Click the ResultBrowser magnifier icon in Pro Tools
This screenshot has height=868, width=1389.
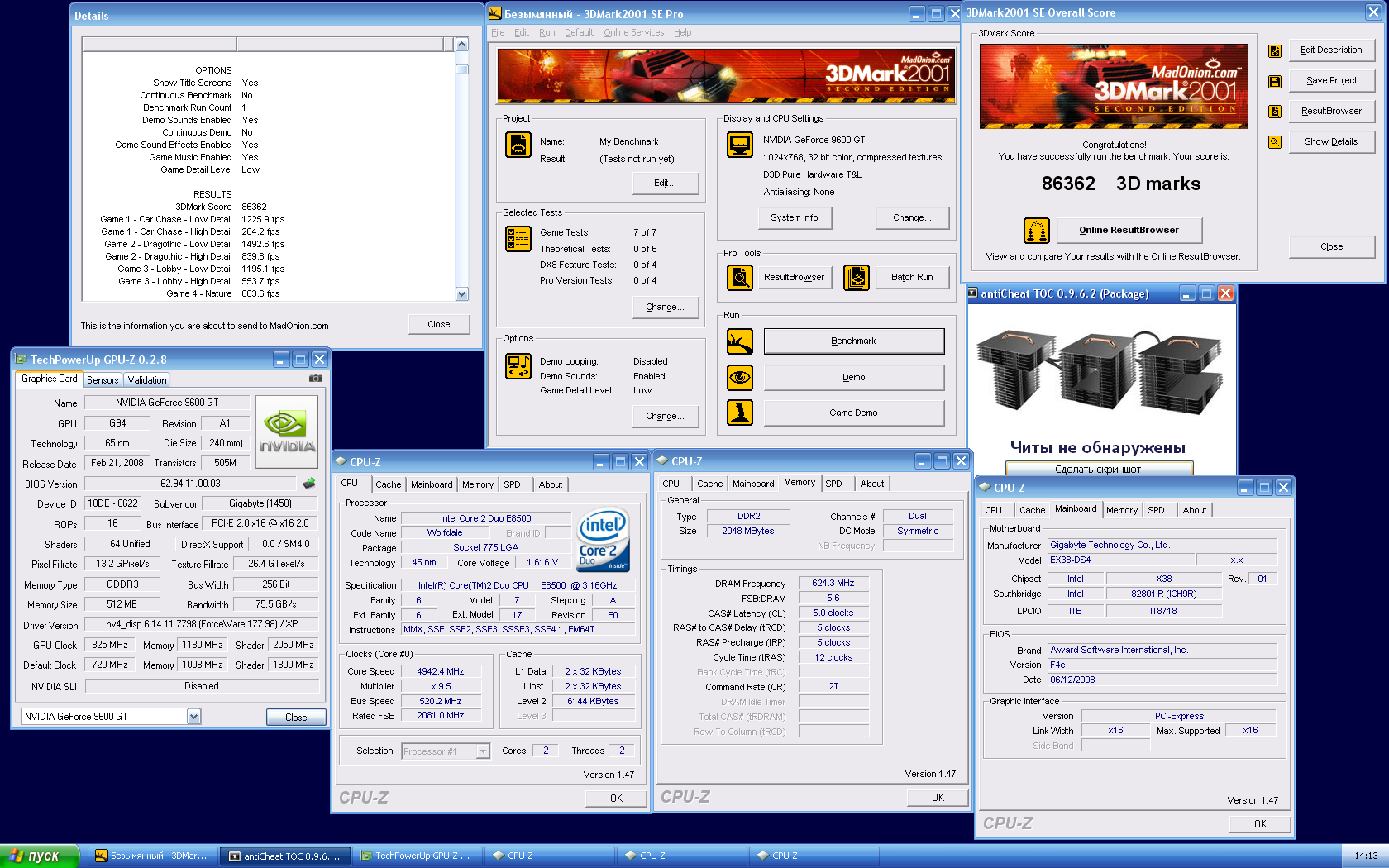coord(740,278)
